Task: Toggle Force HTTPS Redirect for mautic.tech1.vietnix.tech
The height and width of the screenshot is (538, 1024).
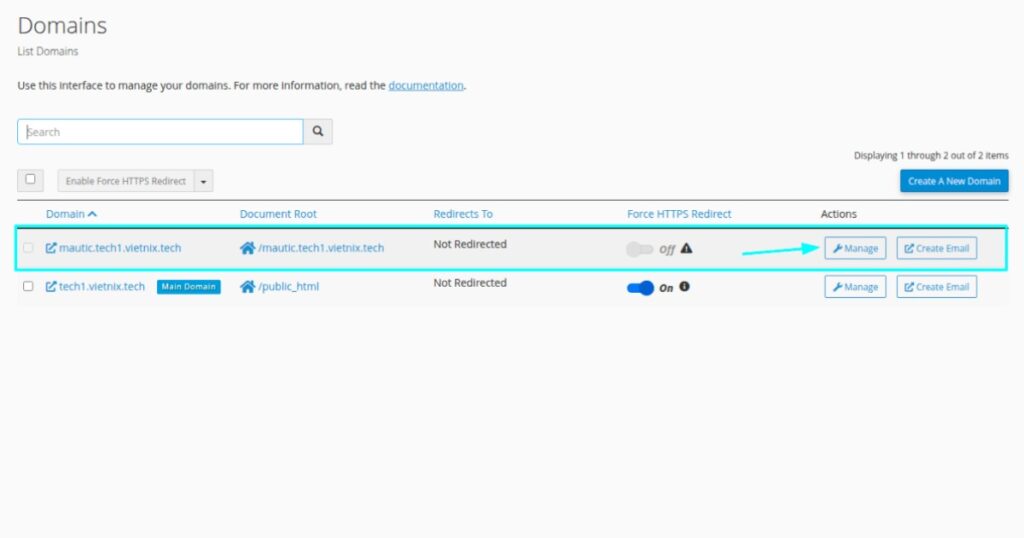Action: coord(639,249)
